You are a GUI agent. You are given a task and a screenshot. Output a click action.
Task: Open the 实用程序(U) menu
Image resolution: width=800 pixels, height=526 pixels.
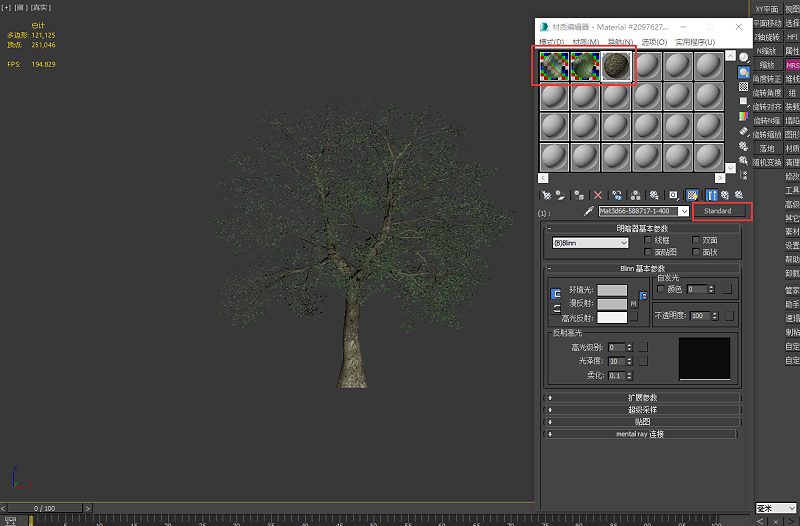(695, 42)
